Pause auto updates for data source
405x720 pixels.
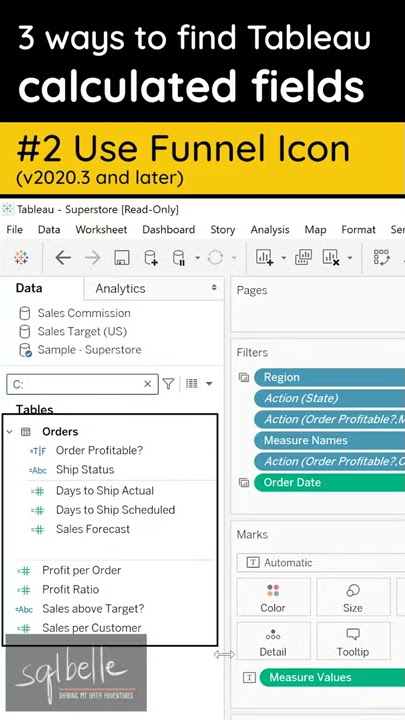179,258
